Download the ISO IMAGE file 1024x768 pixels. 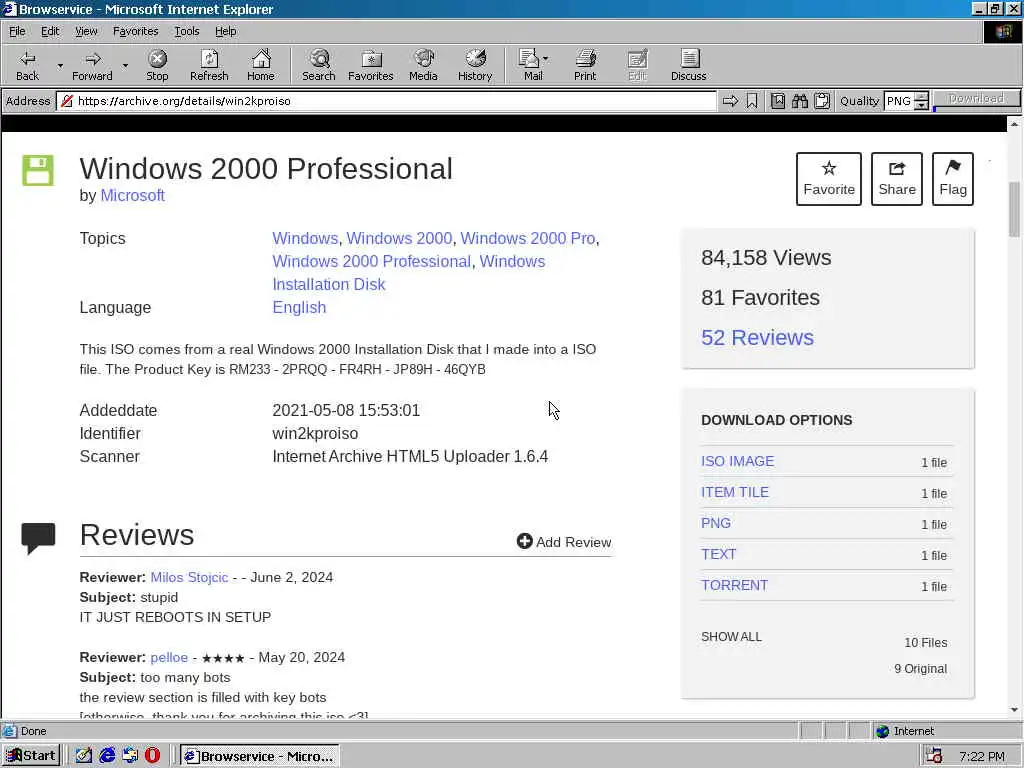pos(737,461)
